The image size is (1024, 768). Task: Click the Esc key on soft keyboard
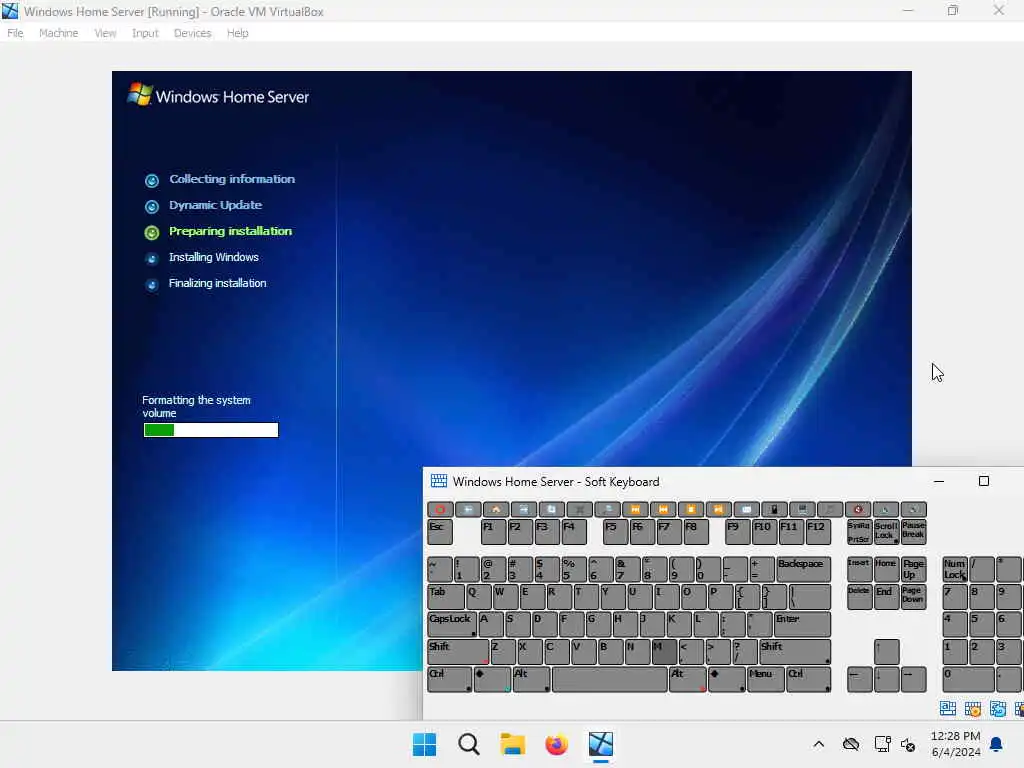coord(440,532)
